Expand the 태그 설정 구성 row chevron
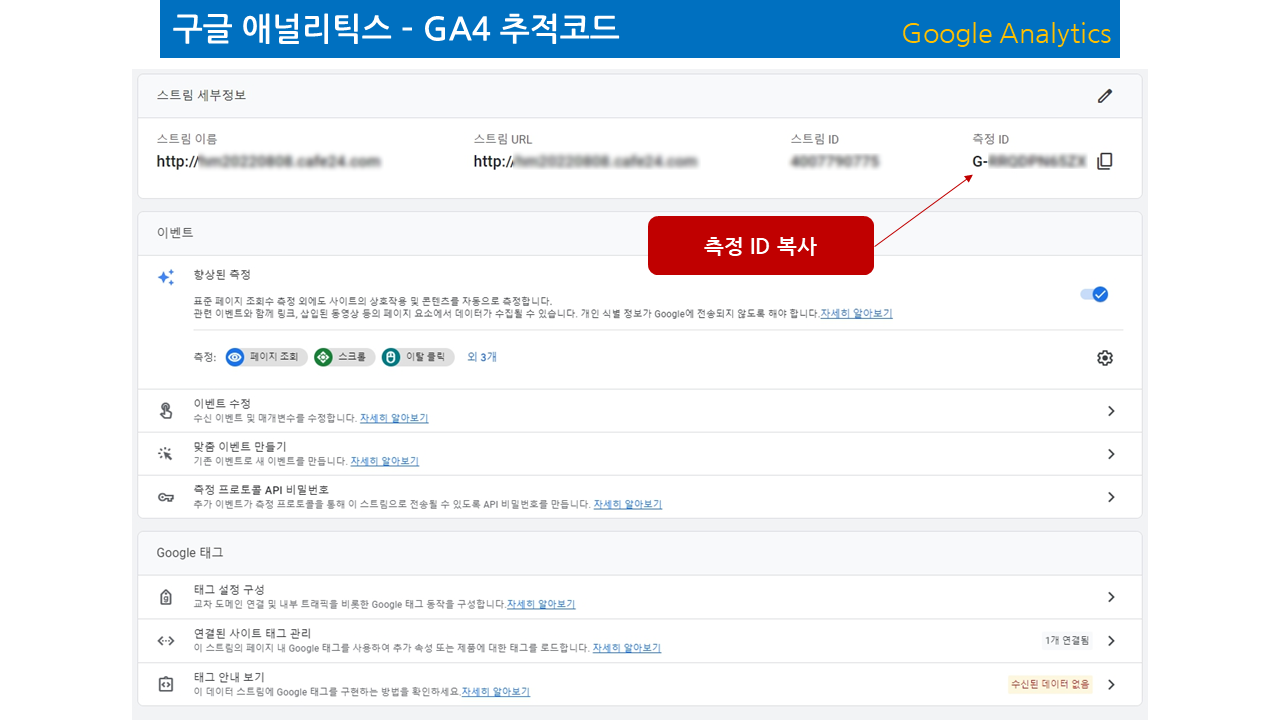 1110,597
